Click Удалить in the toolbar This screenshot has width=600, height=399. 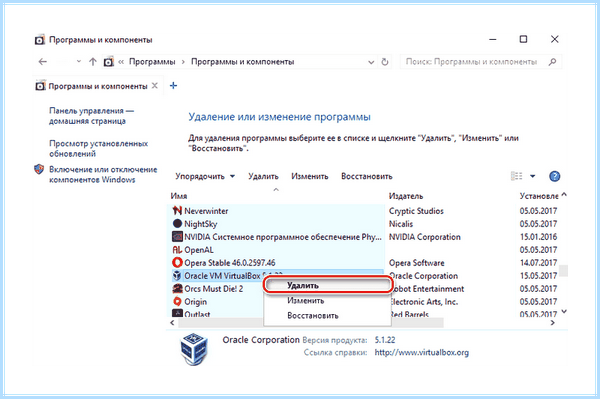point(263,176)
